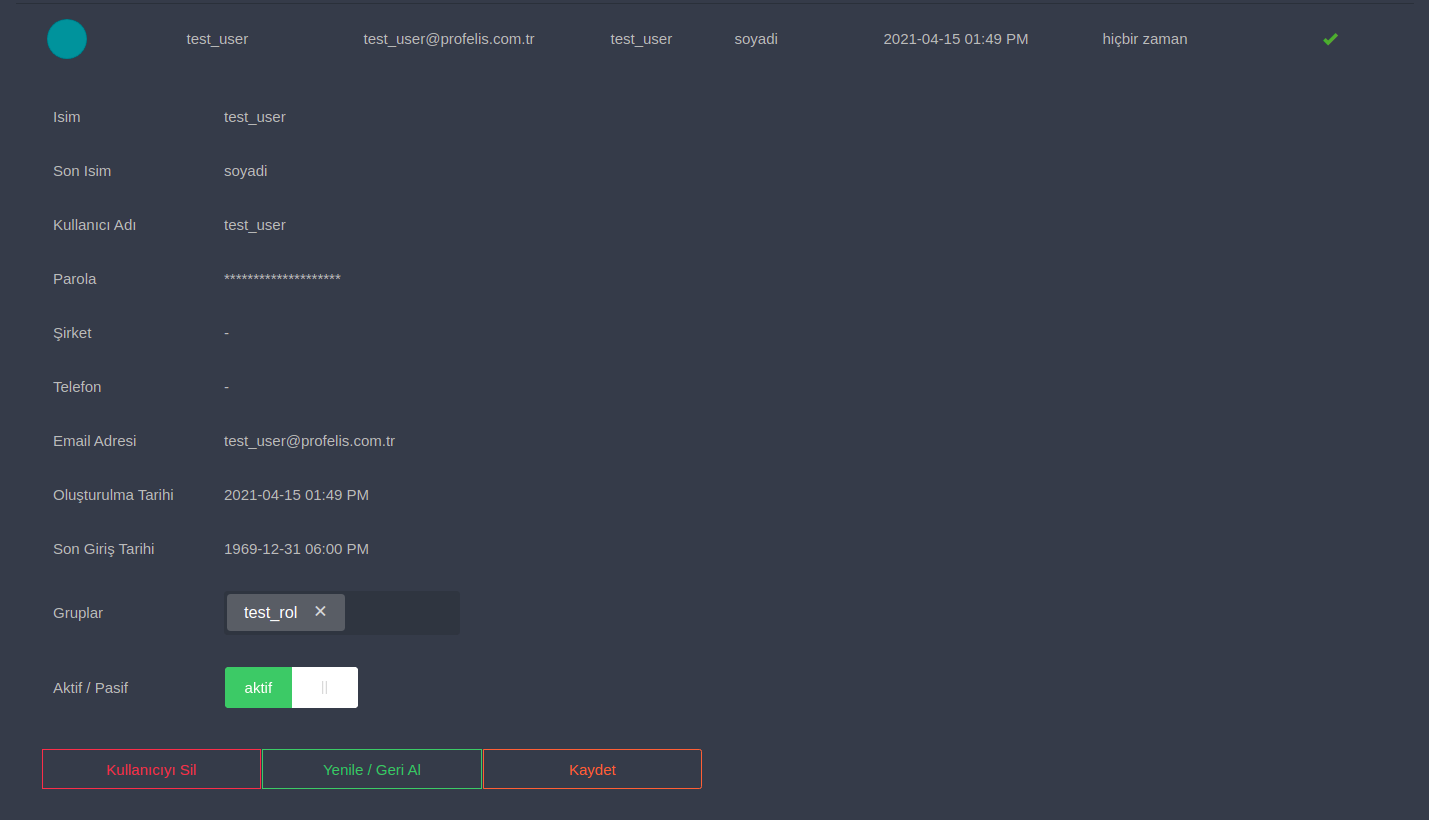Image resolution: width=1429 pixels, height=820 pixels.
Task: Save changes with the Kaydet button
Action: [592, 769]
